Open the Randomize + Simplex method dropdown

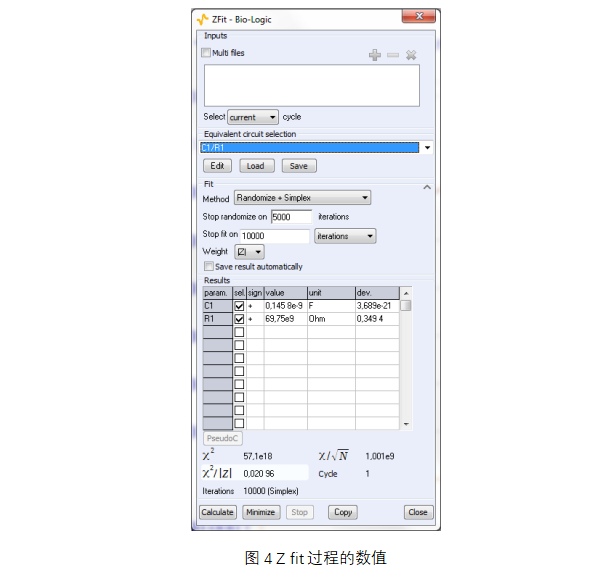(x=302, y=198)
